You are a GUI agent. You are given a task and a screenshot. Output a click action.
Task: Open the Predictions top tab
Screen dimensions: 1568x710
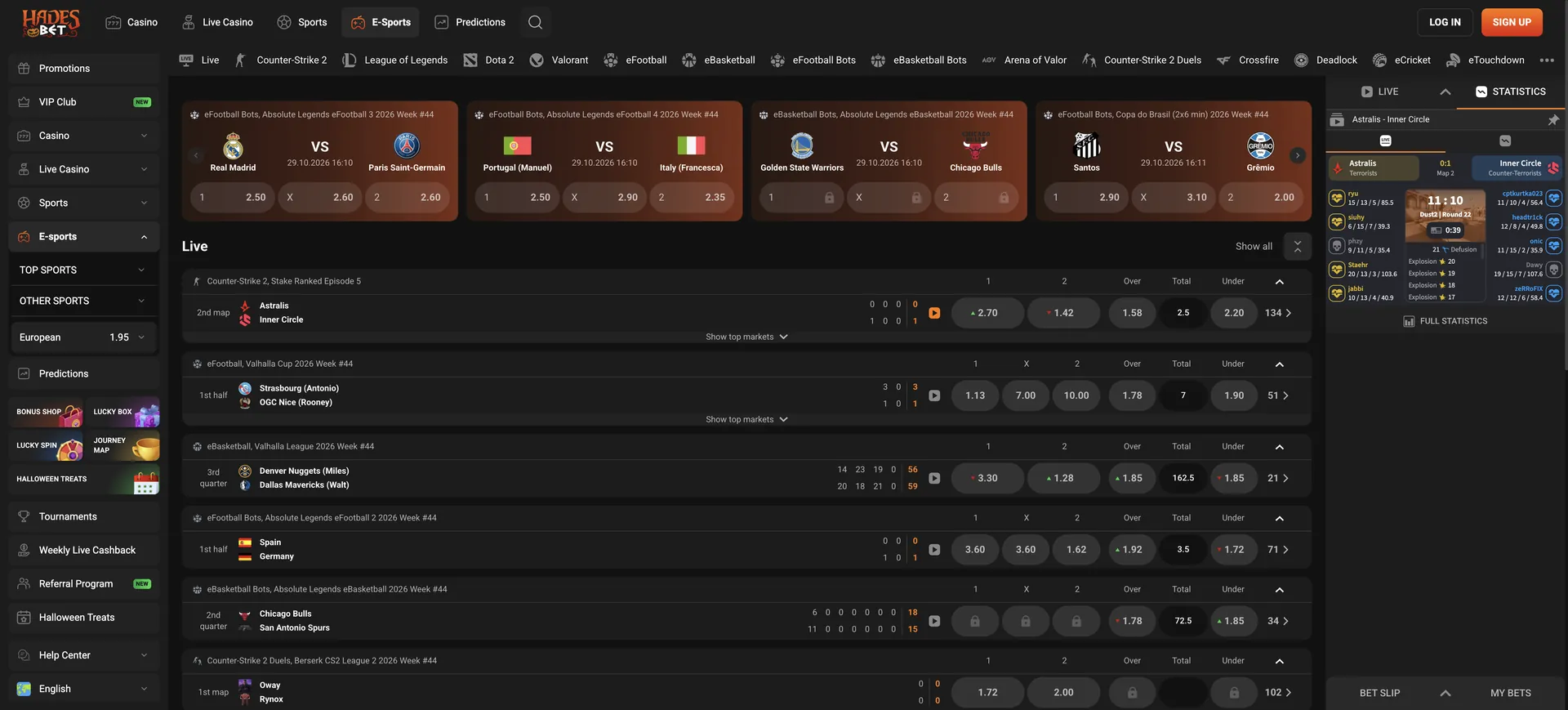tap(470, 22)
